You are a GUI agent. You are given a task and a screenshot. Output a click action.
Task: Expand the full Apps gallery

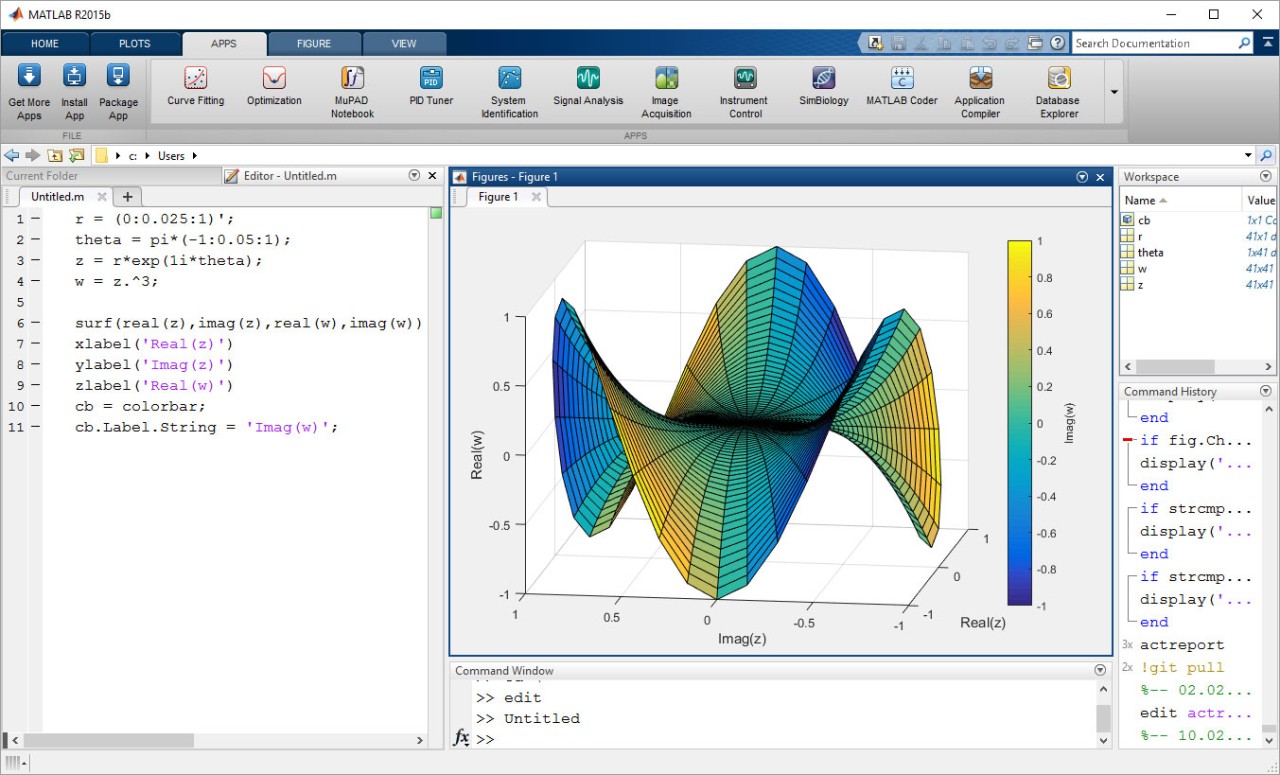click(1113, 90)
